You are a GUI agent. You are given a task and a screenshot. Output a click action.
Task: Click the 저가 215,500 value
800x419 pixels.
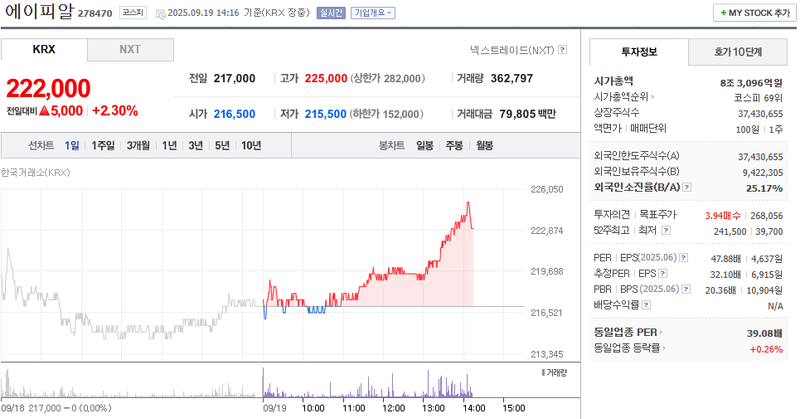(326, 114)
